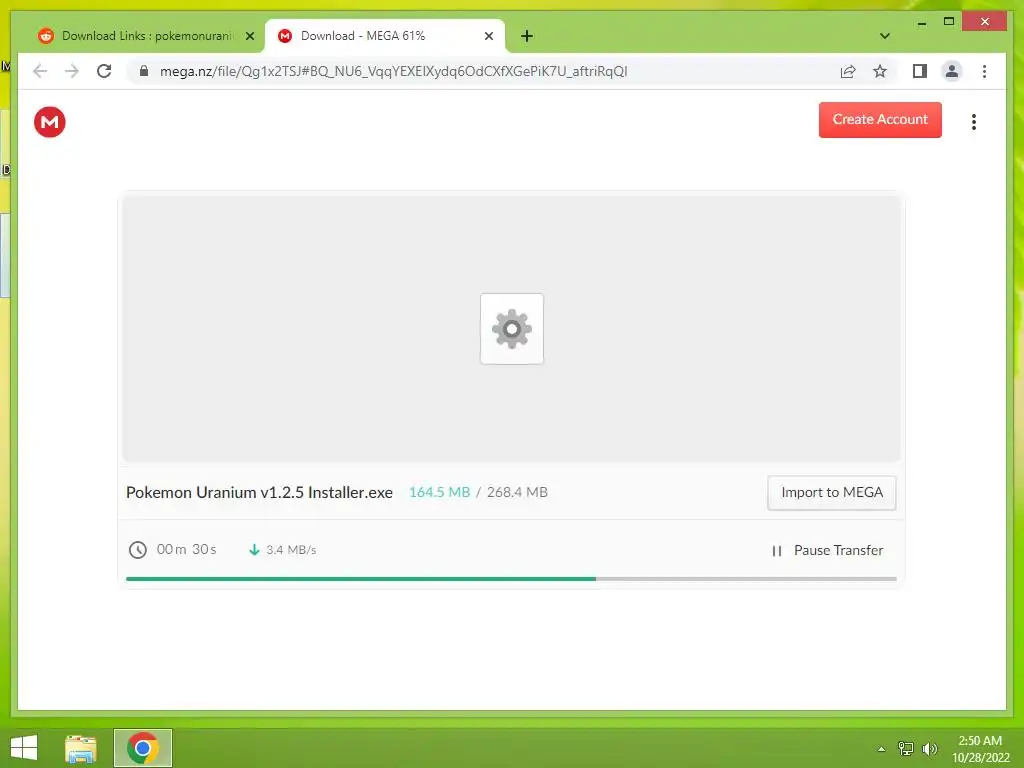
Task: Click the Import to MEGA button
Action: [x=831, y=492]
